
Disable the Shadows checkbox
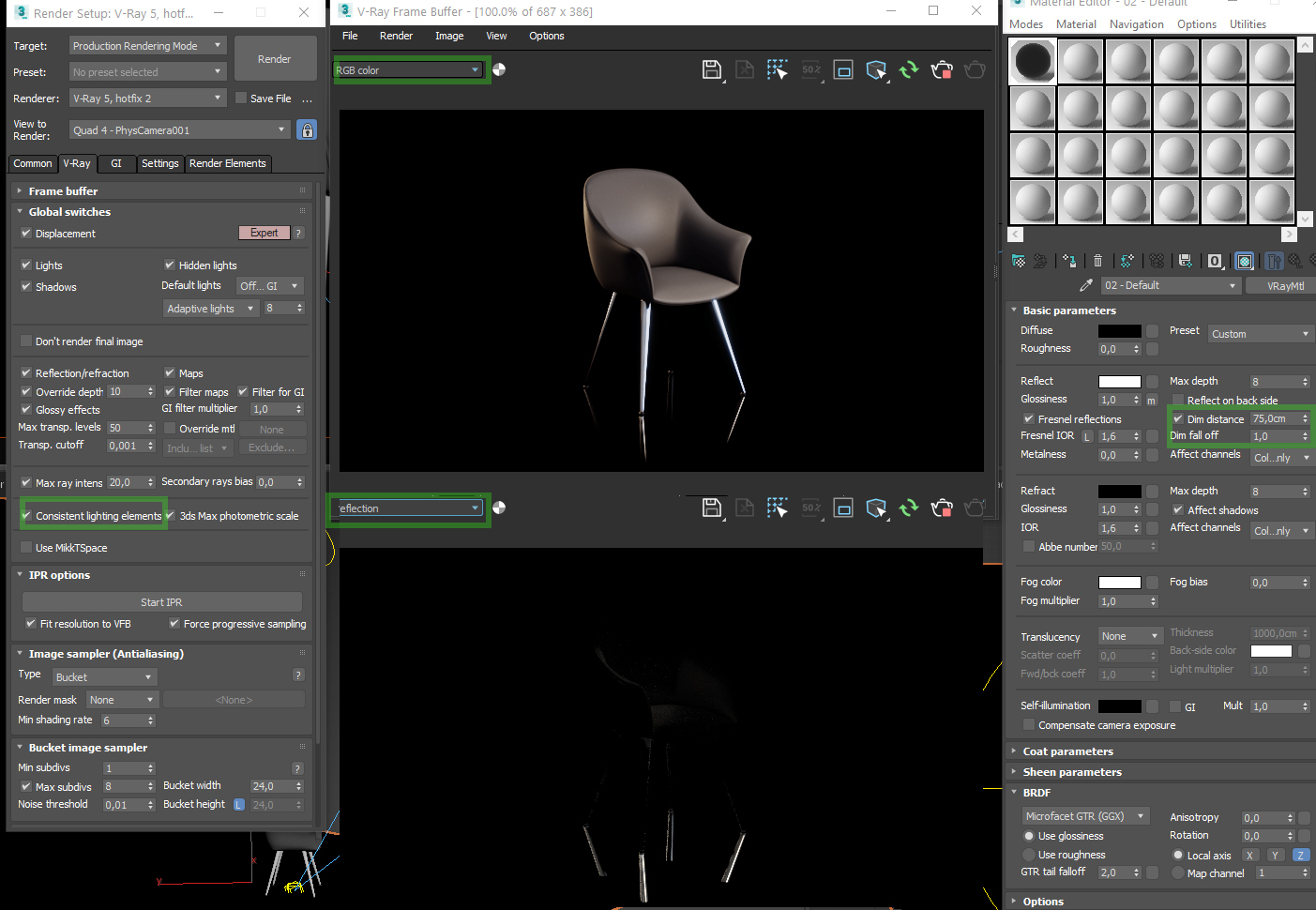26,286
